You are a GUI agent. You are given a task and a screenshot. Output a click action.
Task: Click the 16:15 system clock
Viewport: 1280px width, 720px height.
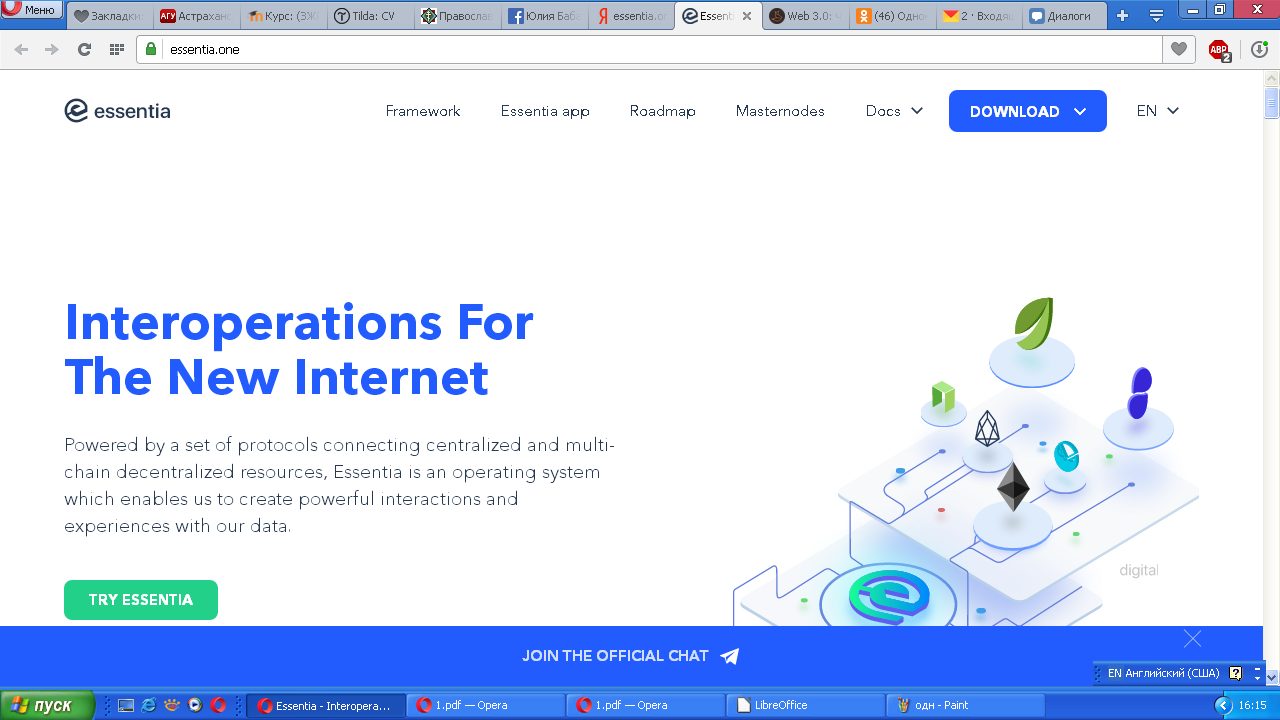click(1252, 705)
